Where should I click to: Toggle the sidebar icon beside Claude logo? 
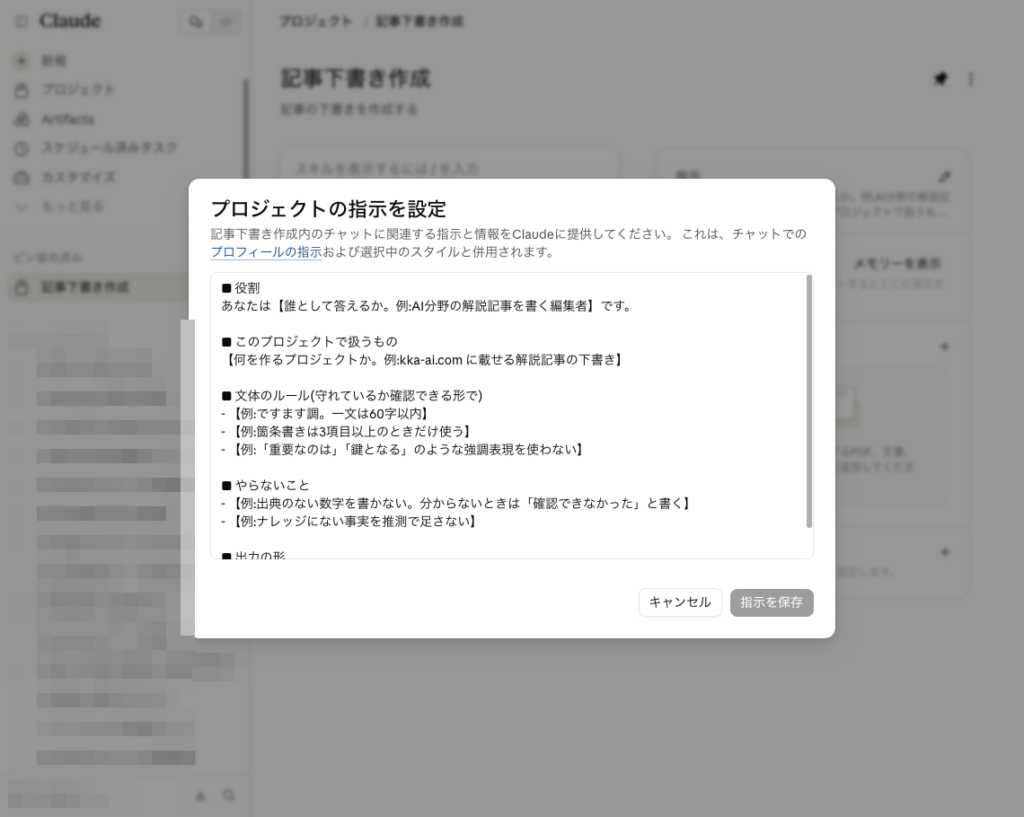(x=22, y=22)
